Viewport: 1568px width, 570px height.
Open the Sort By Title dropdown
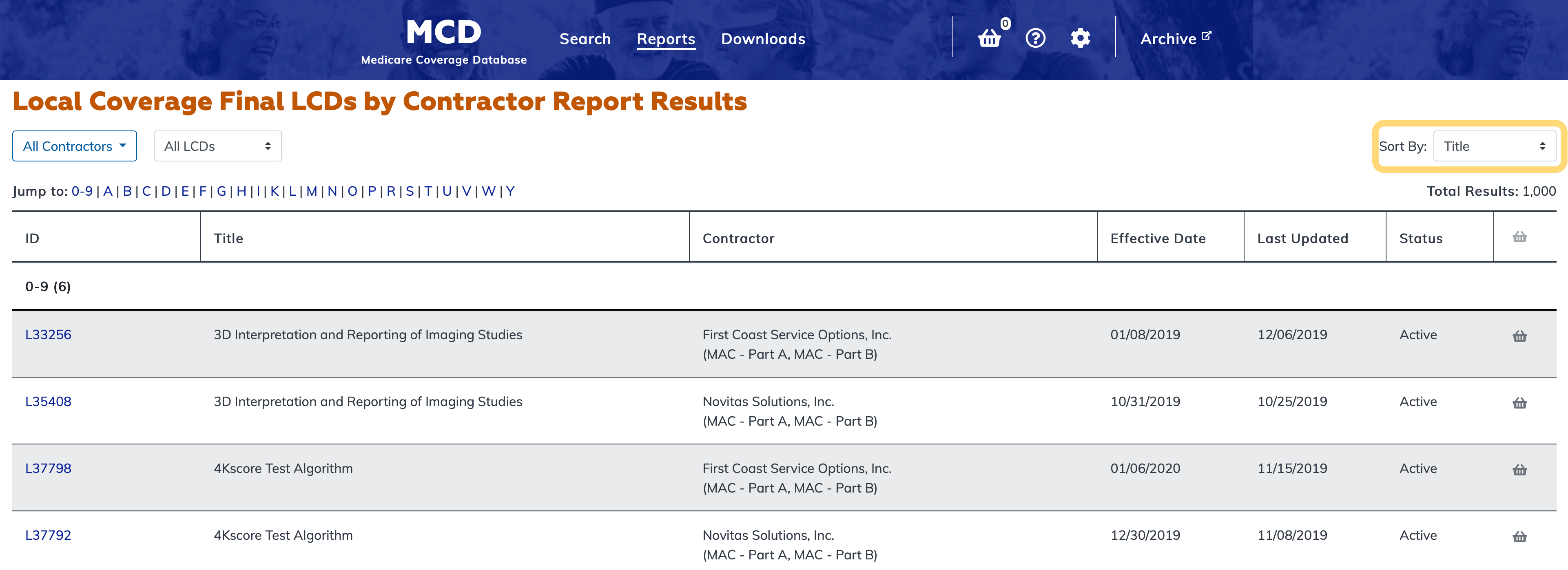[x=1494, y=146]
